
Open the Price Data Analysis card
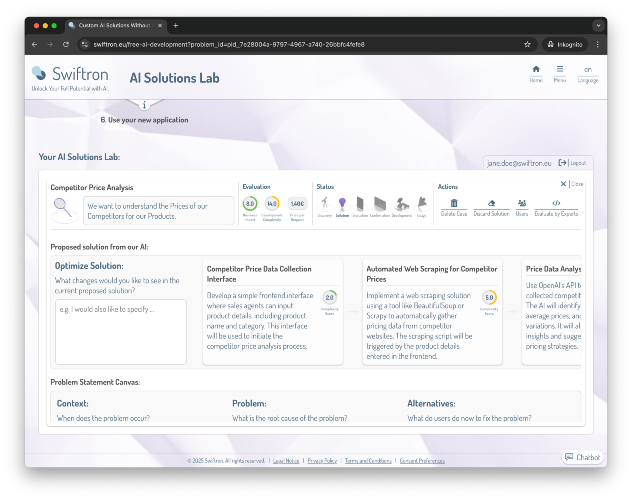pyautogui.click(x=551, y=312)
